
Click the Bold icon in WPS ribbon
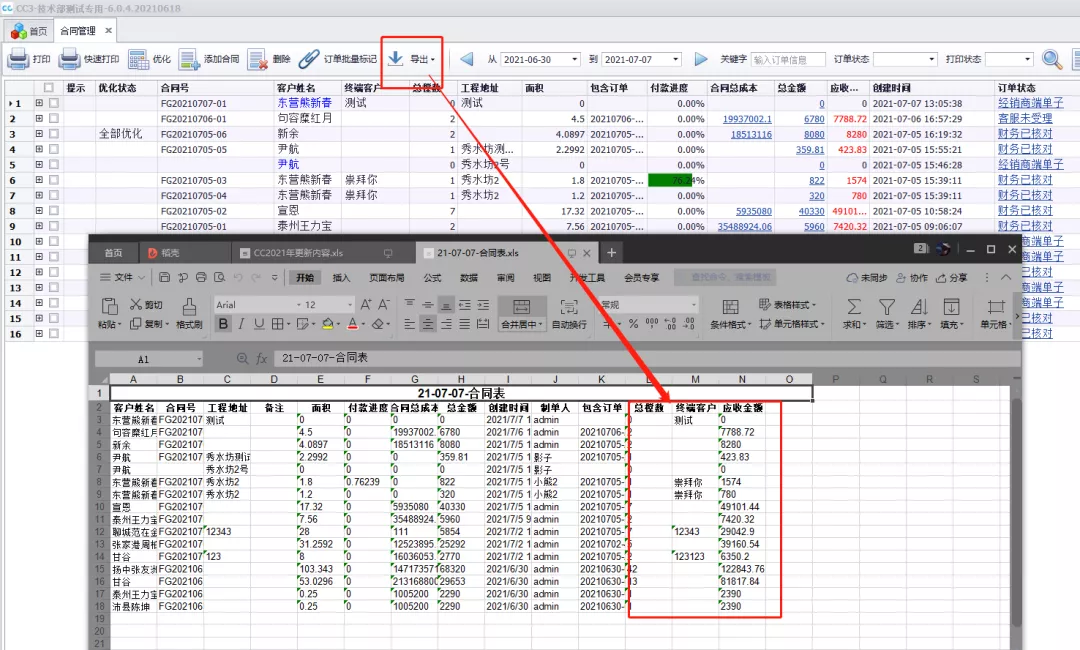point(223,324)
